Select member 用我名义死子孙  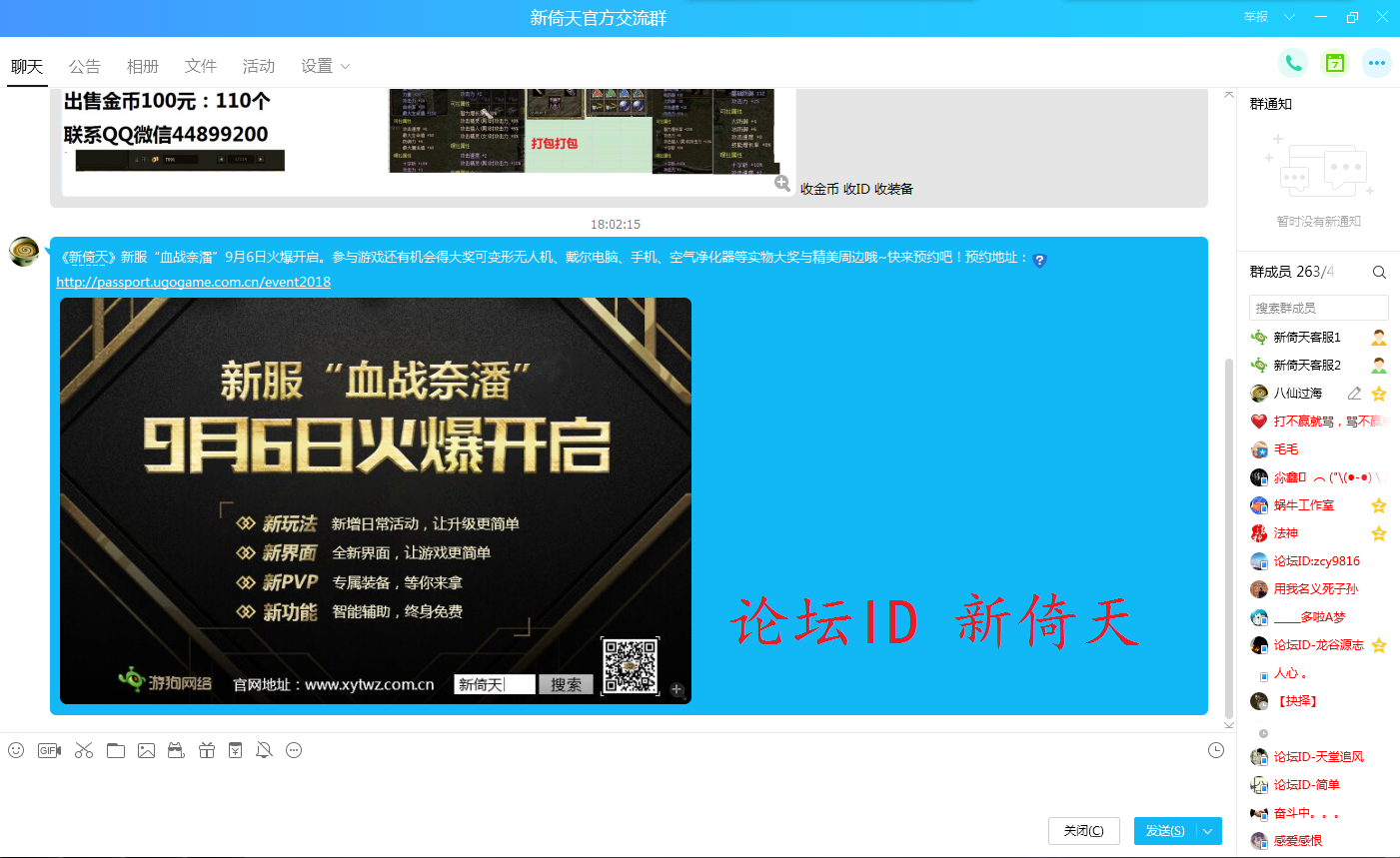click(x=1318, y=589)
